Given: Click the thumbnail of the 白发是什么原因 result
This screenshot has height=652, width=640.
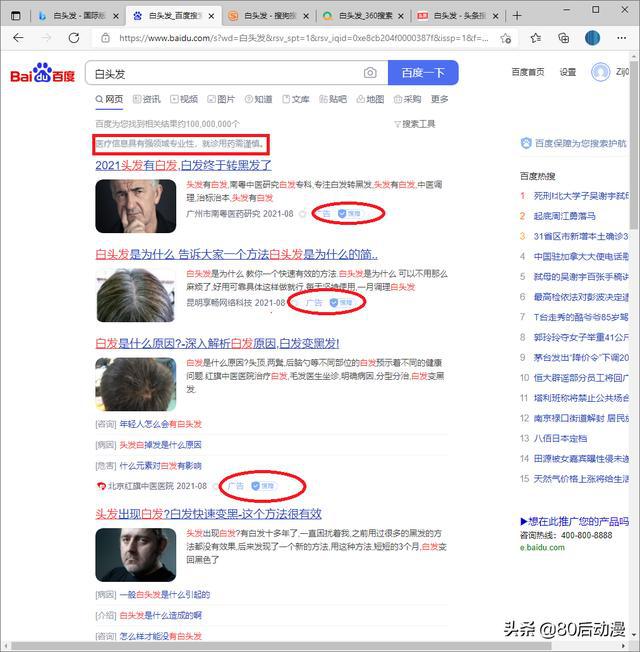Looking at the screenshot, I should click(x=136, y=384).
